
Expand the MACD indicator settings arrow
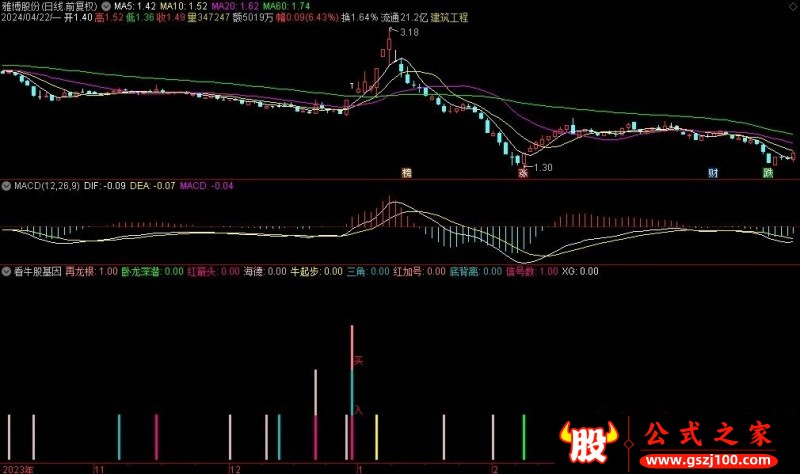tap(6, 186)
